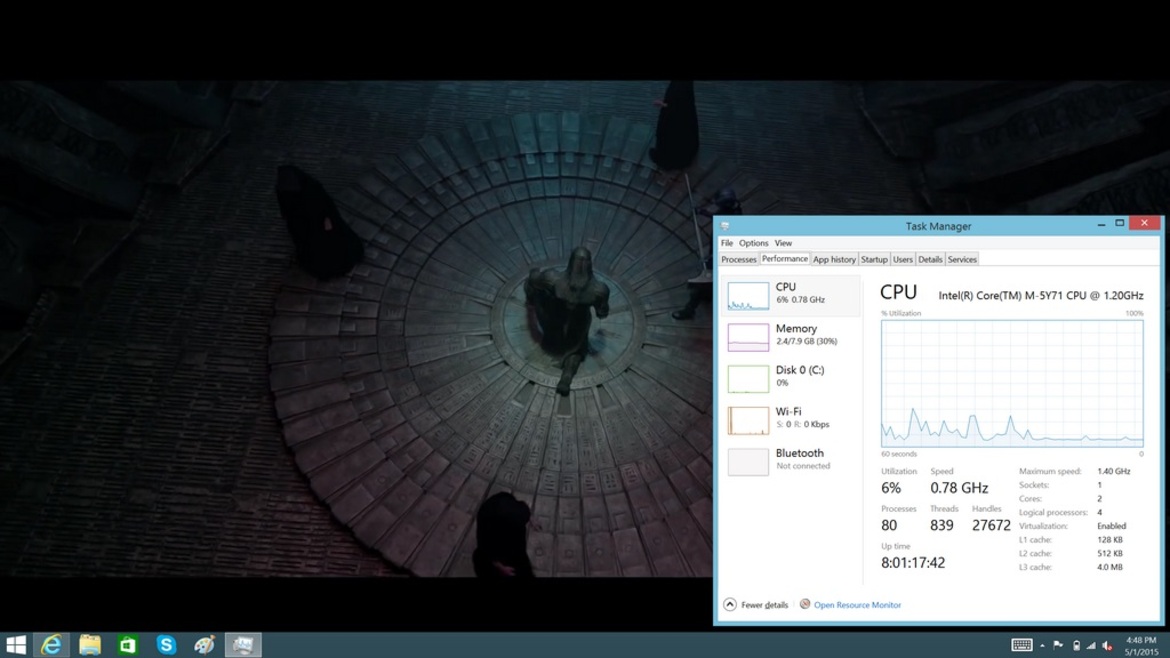Click the Intel Core M-5Y71 CPU name
The width and height of the screenshot is (1170, 658).
pyautogui.click(x=1041, y=295)
